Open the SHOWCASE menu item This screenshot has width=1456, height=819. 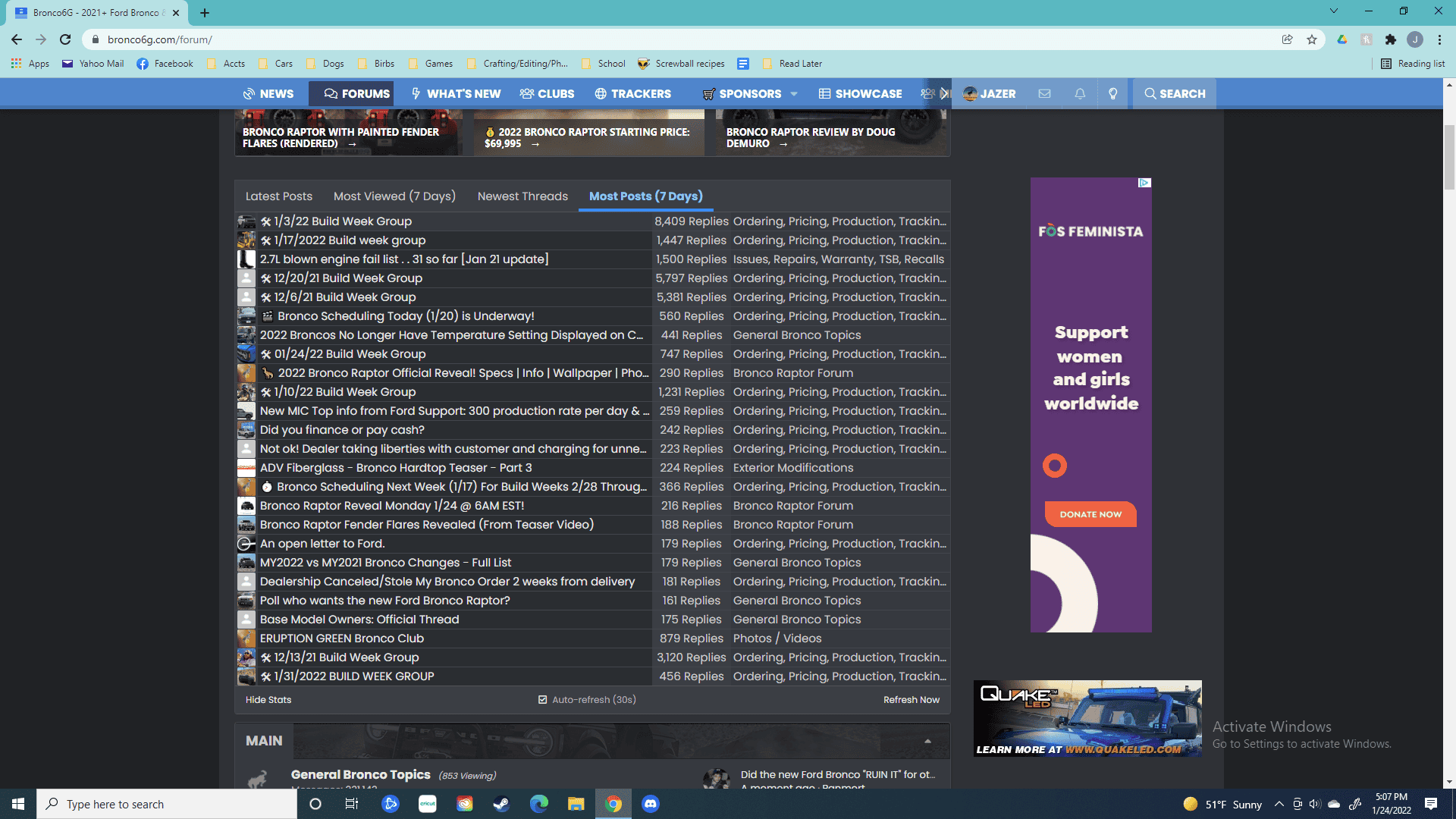860,93
